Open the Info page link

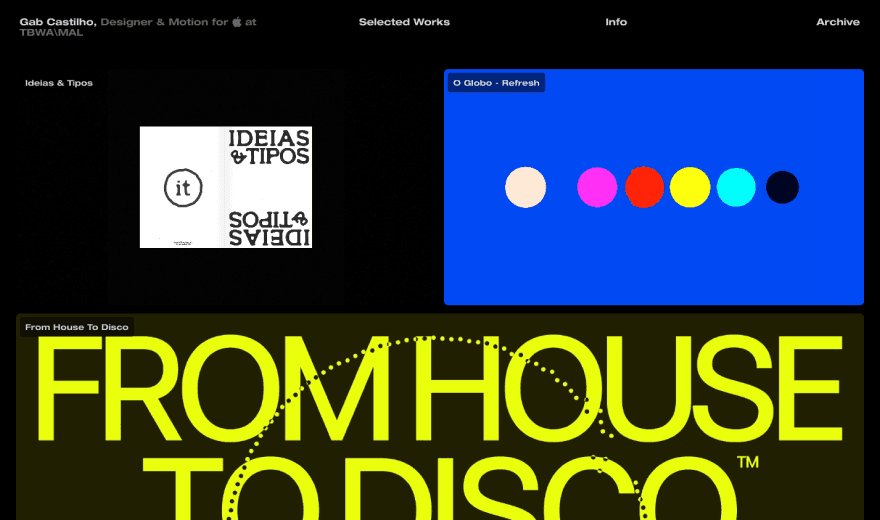click(x=616, y=22)
